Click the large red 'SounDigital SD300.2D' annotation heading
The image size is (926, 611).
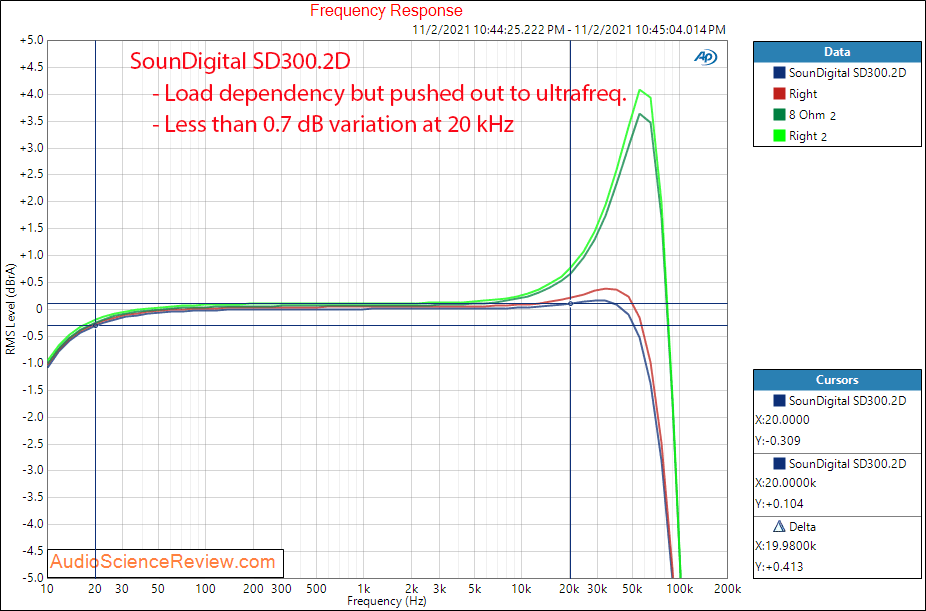coord(240,61)
